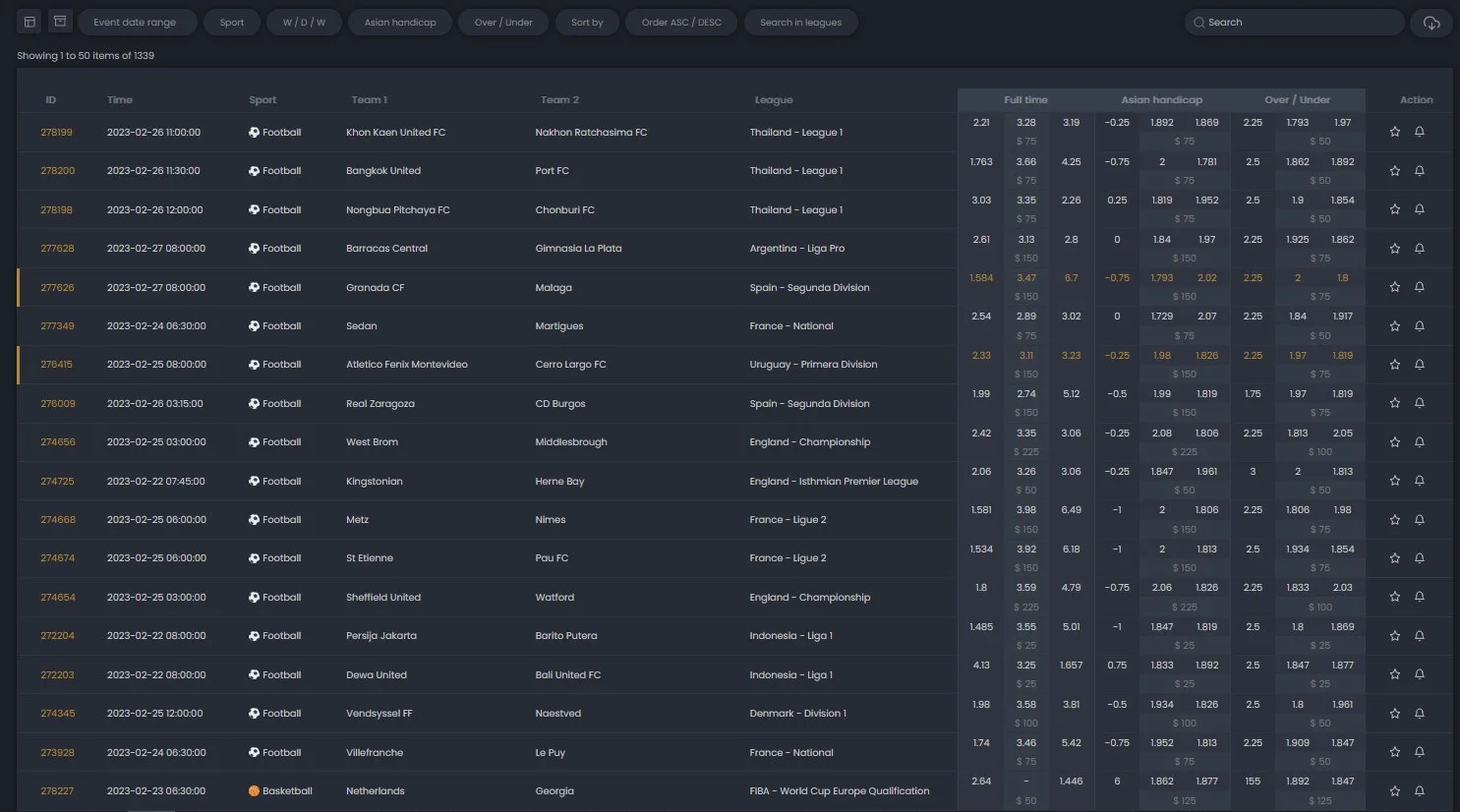The width and height of the screenshot is (1460, 812).
Task: Click the layout view icon in toolbar
Action: point(29,22)
